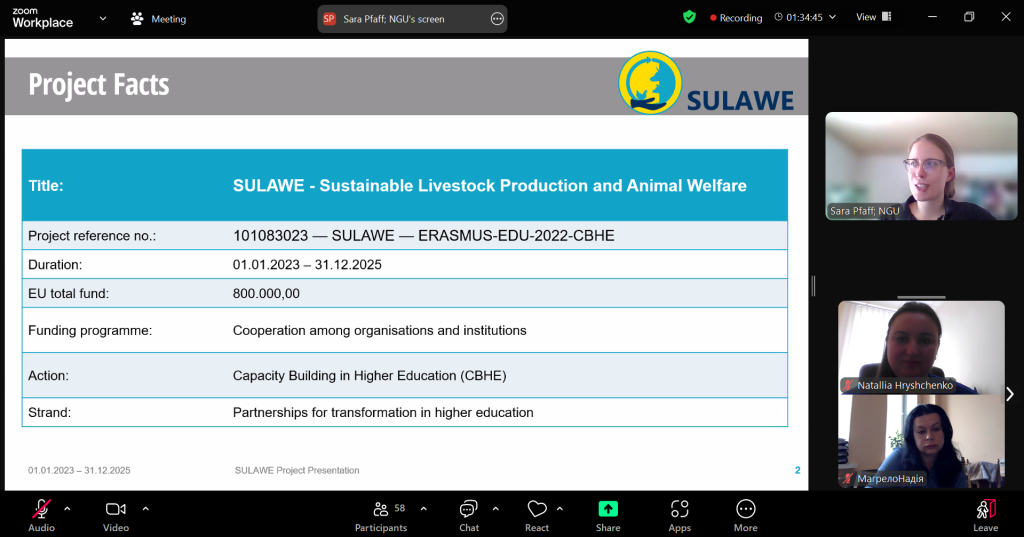
Task: Minimize the Zoom window
Action: tap(933, 17)
